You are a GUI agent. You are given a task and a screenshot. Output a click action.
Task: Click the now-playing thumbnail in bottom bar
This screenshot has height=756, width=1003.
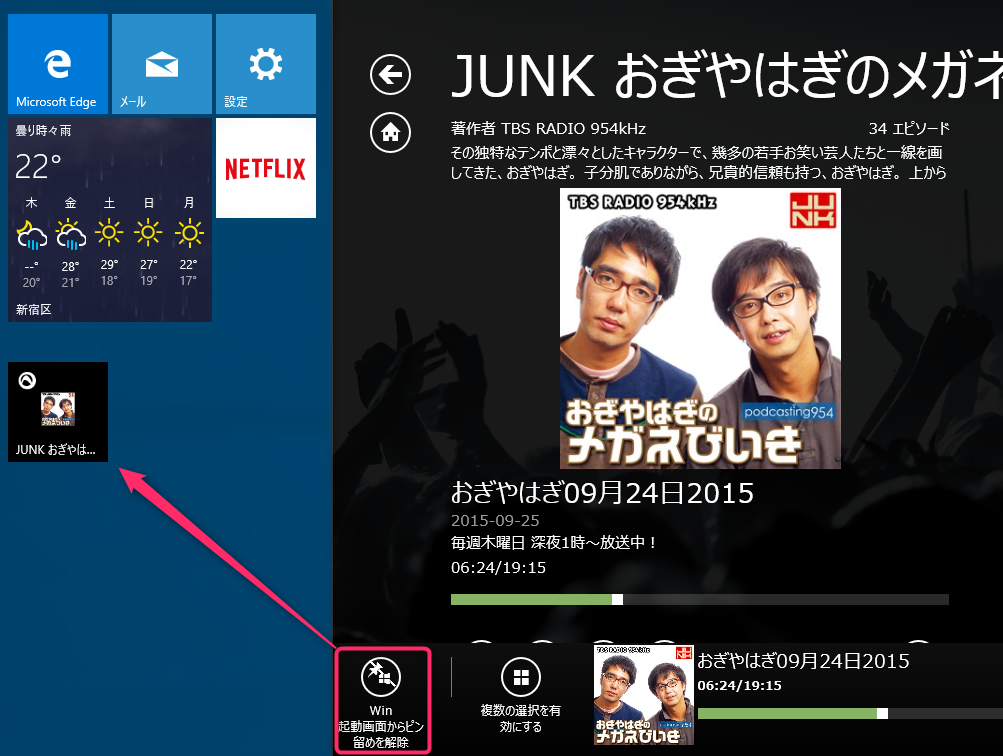point(644,695)
